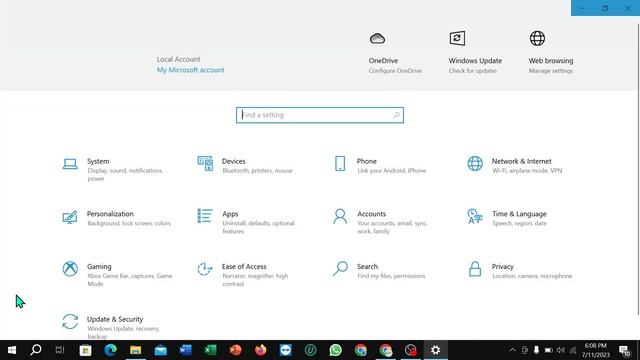The height and width of the screenshot is (360, 640).
Task: Click the Web browsing globe icon
Action: click(537, 38)
